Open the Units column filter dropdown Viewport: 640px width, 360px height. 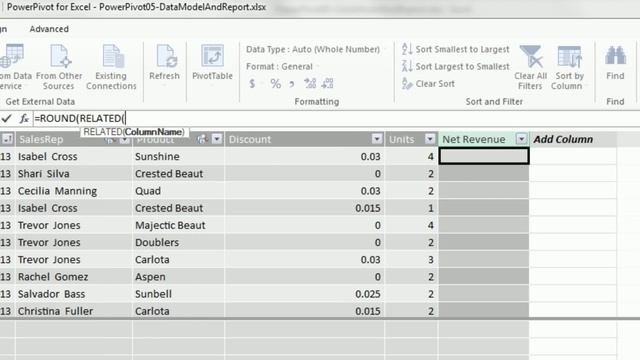click(429, 139)
